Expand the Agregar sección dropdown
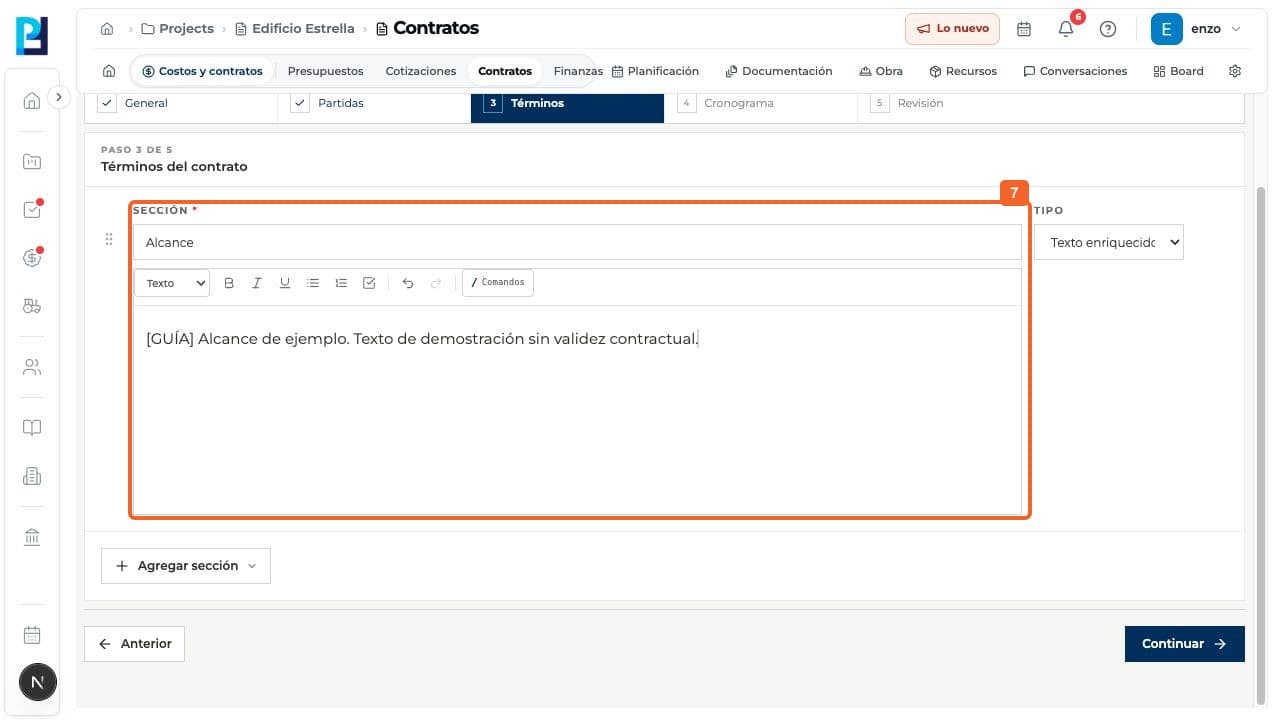 pos(186,566)
